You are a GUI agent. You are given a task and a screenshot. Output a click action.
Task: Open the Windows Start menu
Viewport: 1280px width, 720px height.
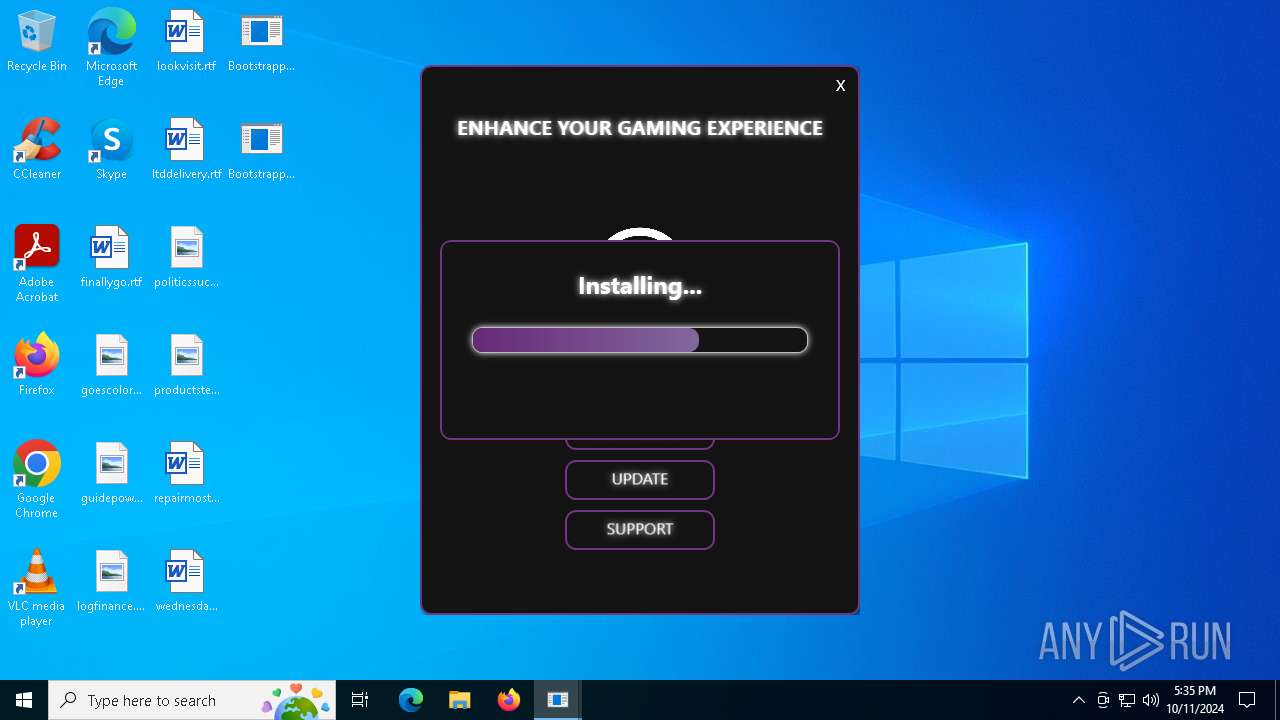(x=24, y=700)
